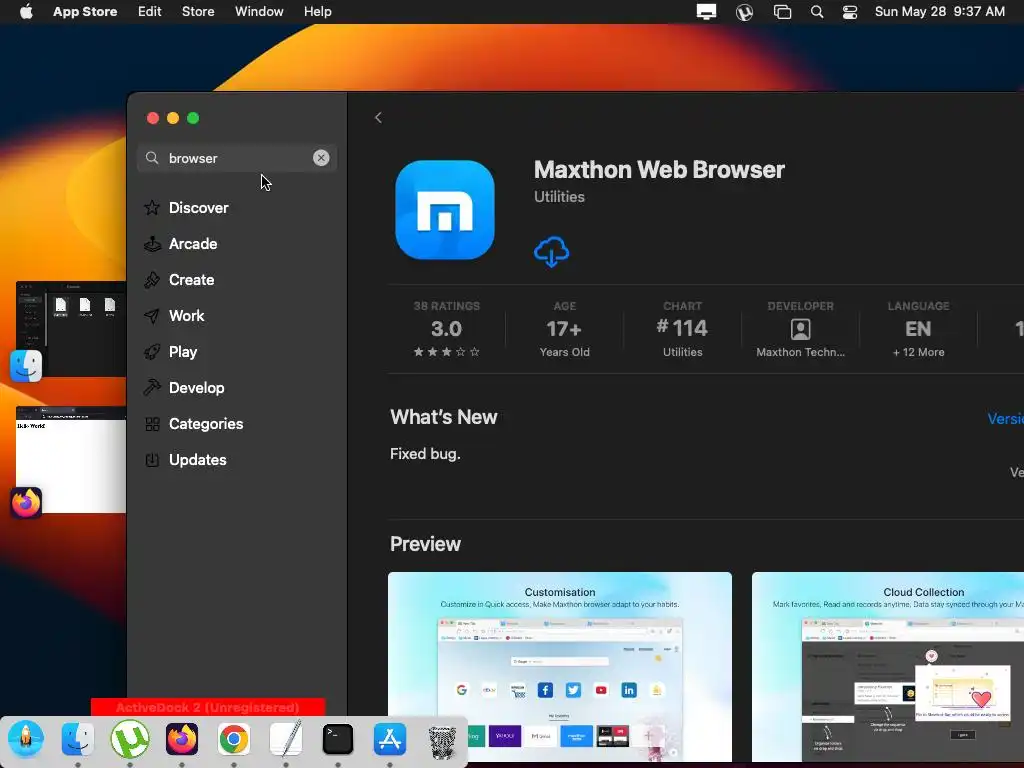Screen dimensions: 1024x768
Task: Open uTorrent in the dock
Action: [x=130, y=739]
